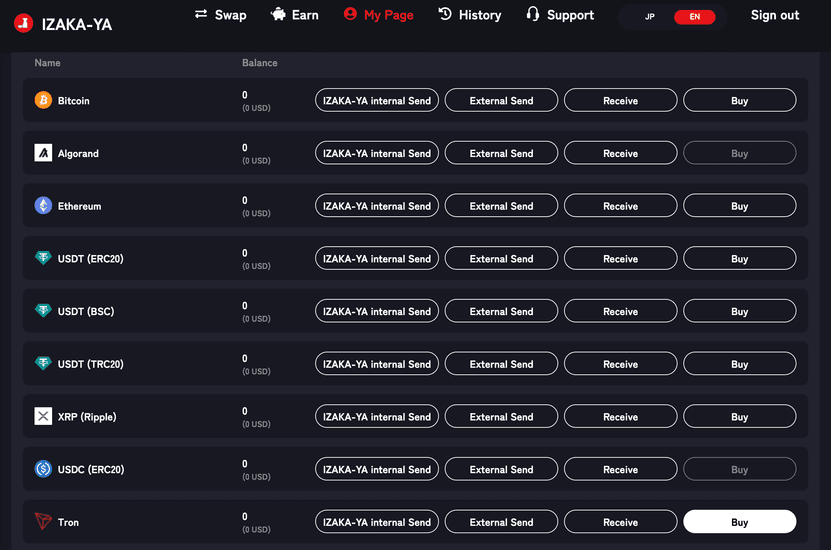Click USDT (ERC20) Receive button
Screen dimensions: 831x550
coord(621,259)
